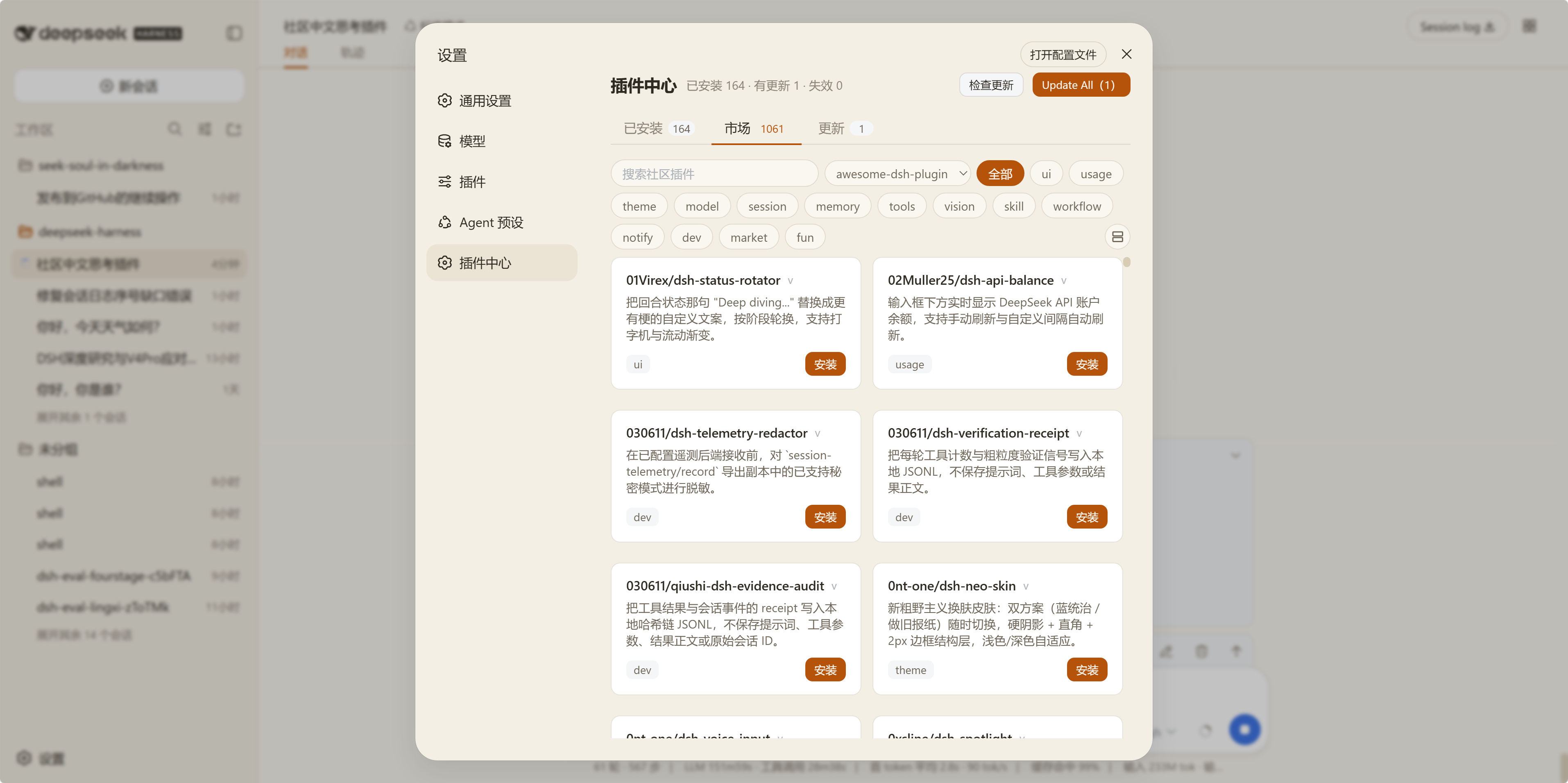Filter plugins by the vision category

pos(959,207)
